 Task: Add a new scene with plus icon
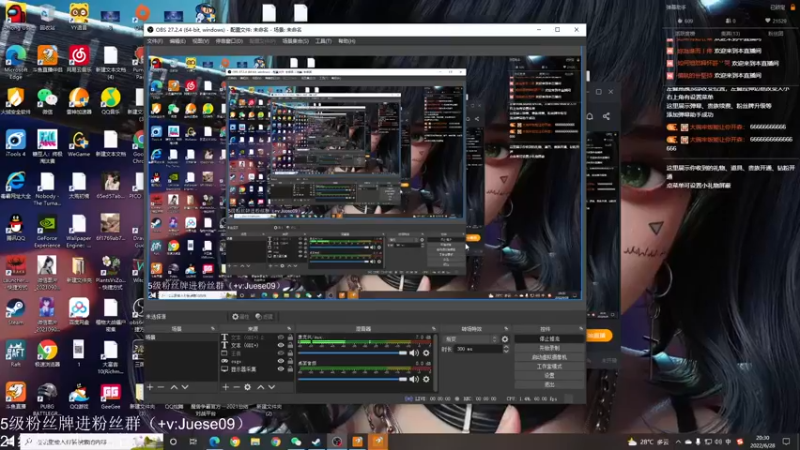coord(150,387)
